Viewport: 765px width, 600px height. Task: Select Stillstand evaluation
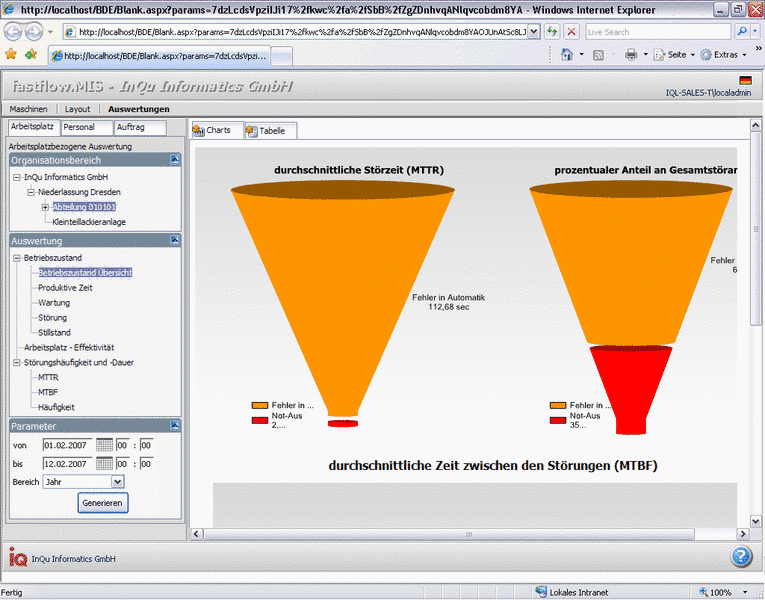pos(55,333)
